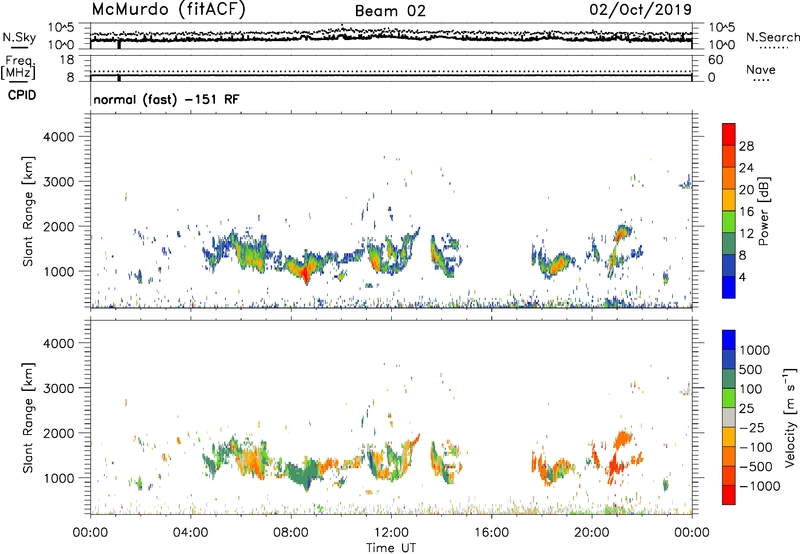The width and height of the screenshot is (800, 554).
Task: Click the orange echo near 2000 km around 21:00 in the Velocity panel
Action: (622, 438)
